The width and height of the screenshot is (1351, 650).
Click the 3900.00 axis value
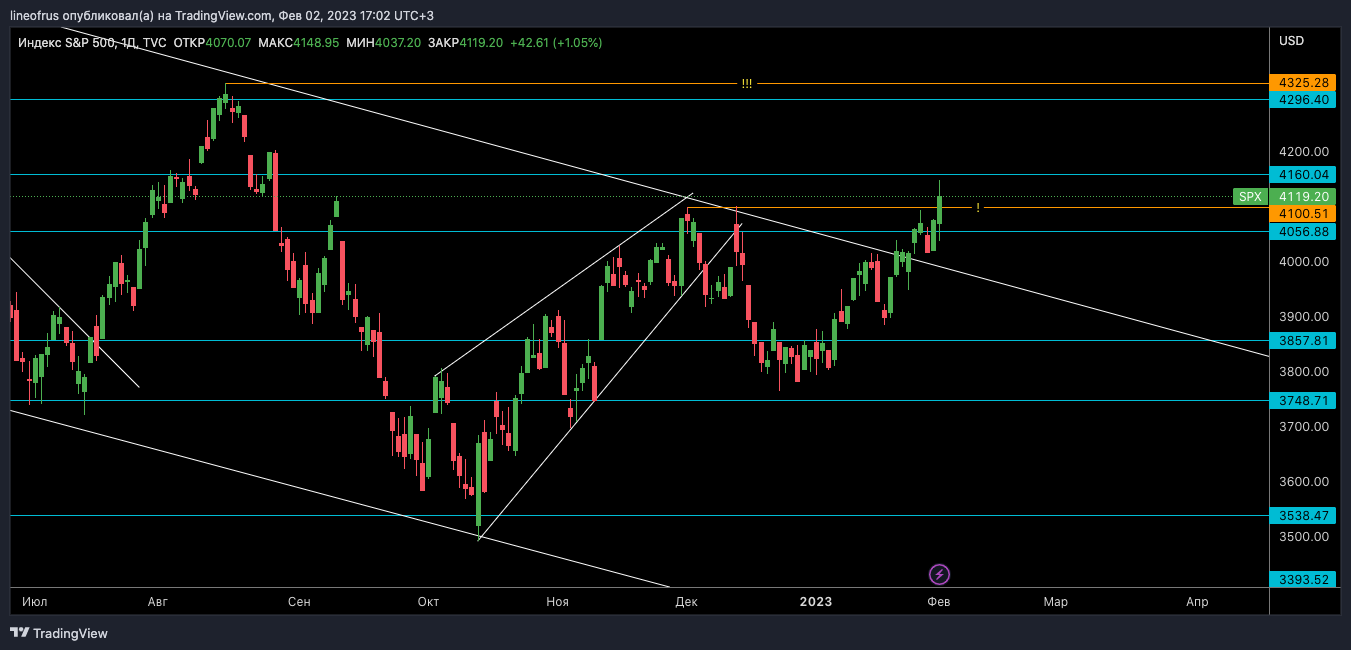click(x=1304, y=317)
